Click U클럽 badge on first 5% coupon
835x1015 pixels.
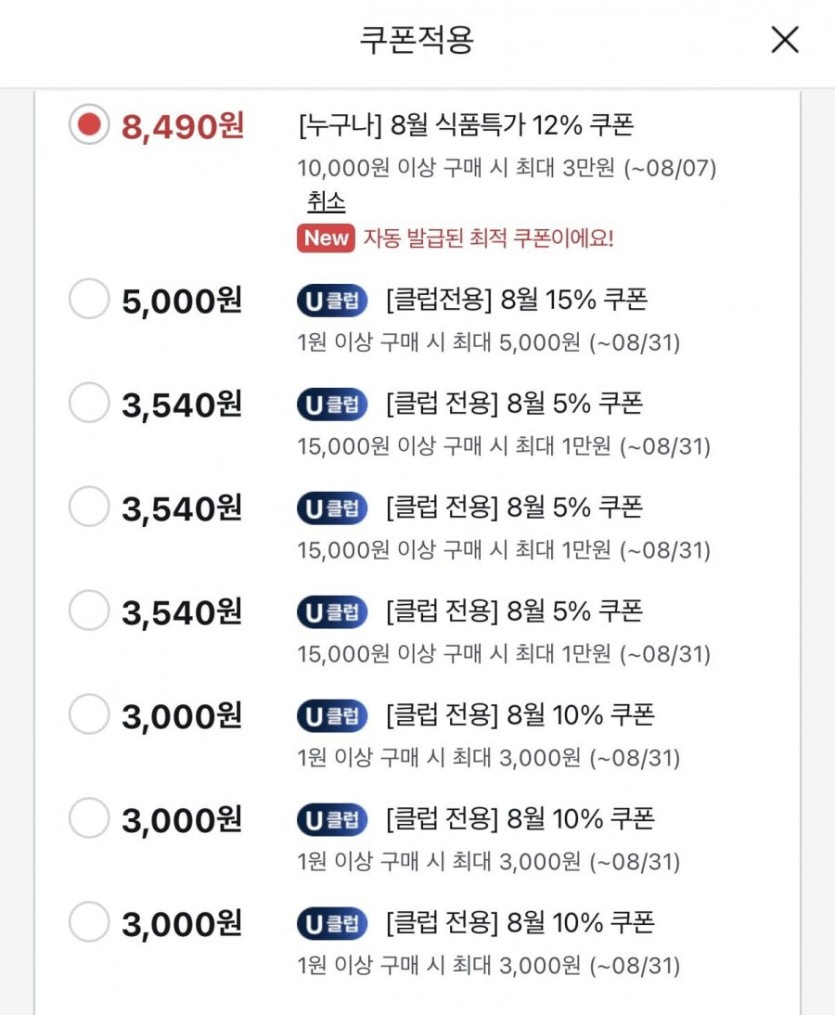coord(332,404)
